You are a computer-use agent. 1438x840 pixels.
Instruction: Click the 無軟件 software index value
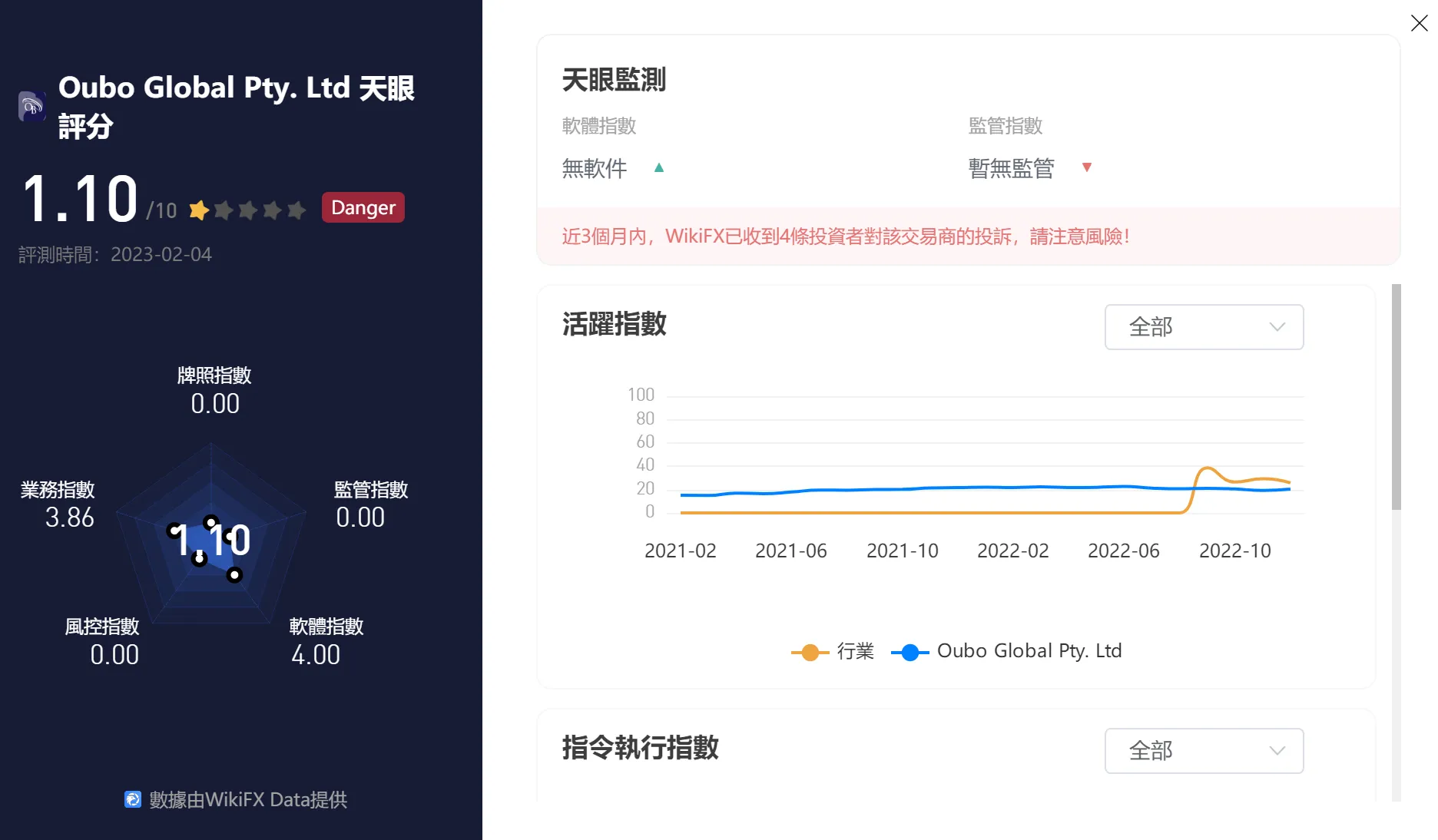click(595, 168)
